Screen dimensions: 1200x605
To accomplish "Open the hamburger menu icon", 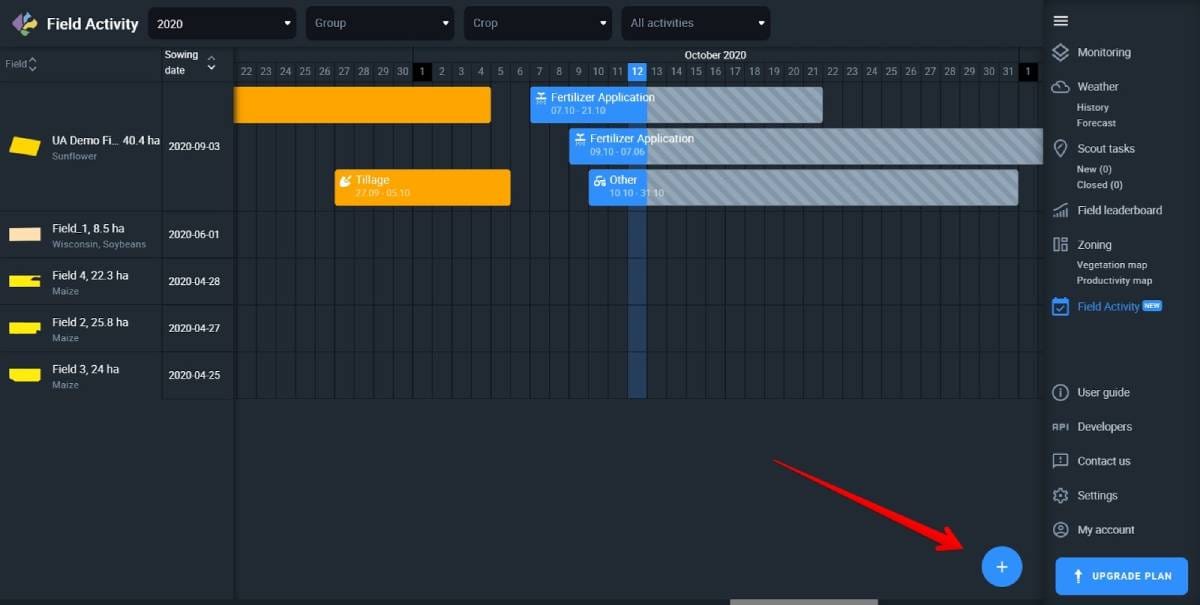I will pyautogui.click(x=1061, y=21).
